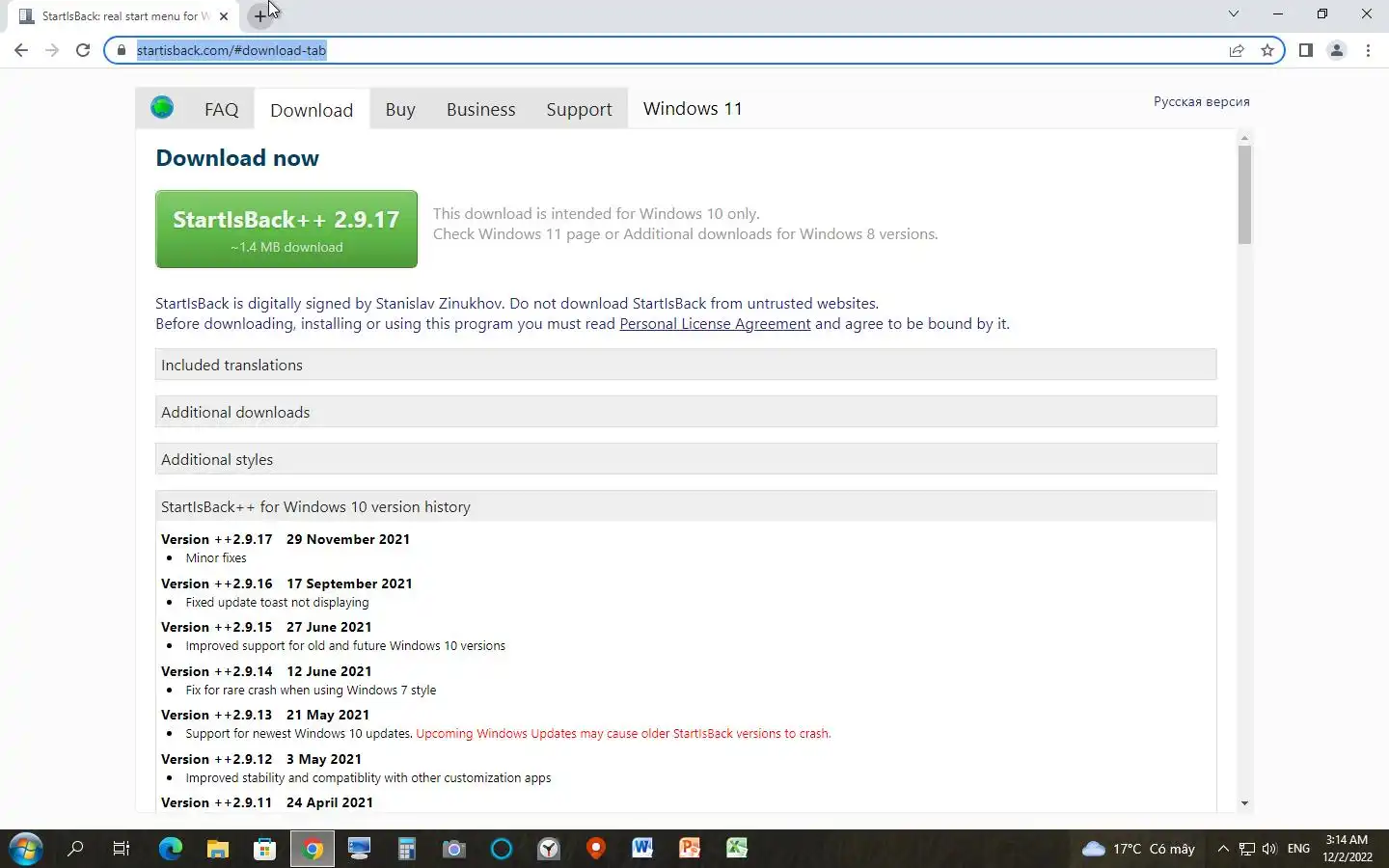Launch Microsoft Edge from the taskbar
This screenshot has height=868, width=1389.
point(171,849)
